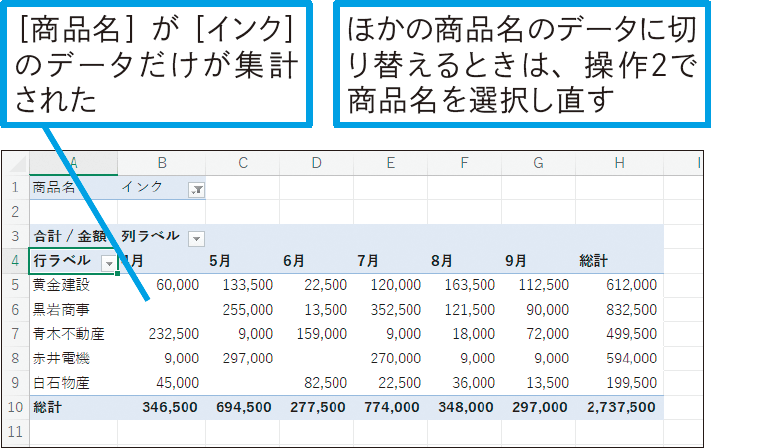Open the インク filter dropdown in B1
The image size is (783, 448).
(196, 189)
